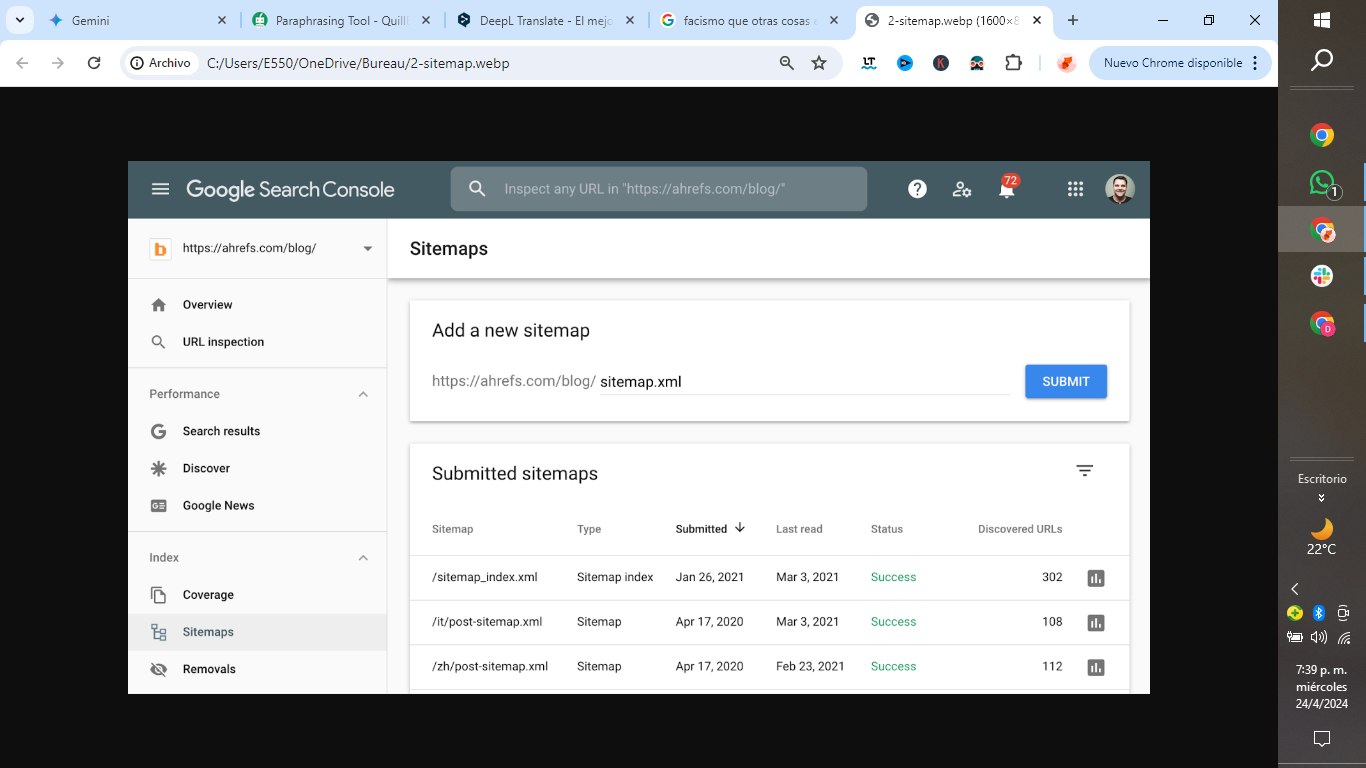
Task: Click the LanguageTool LT extension icon
Action: click(869, 63)
